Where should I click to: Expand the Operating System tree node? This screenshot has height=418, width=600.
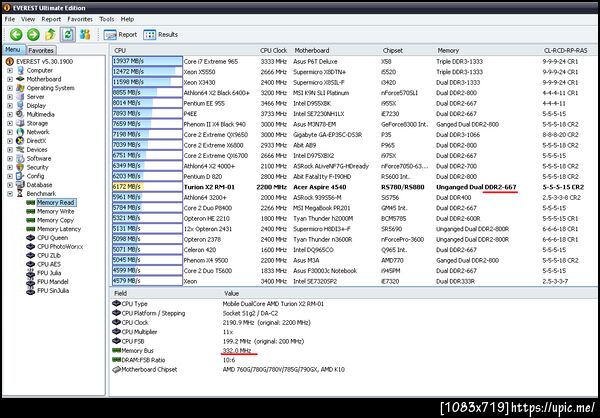[x=10, y=88]
